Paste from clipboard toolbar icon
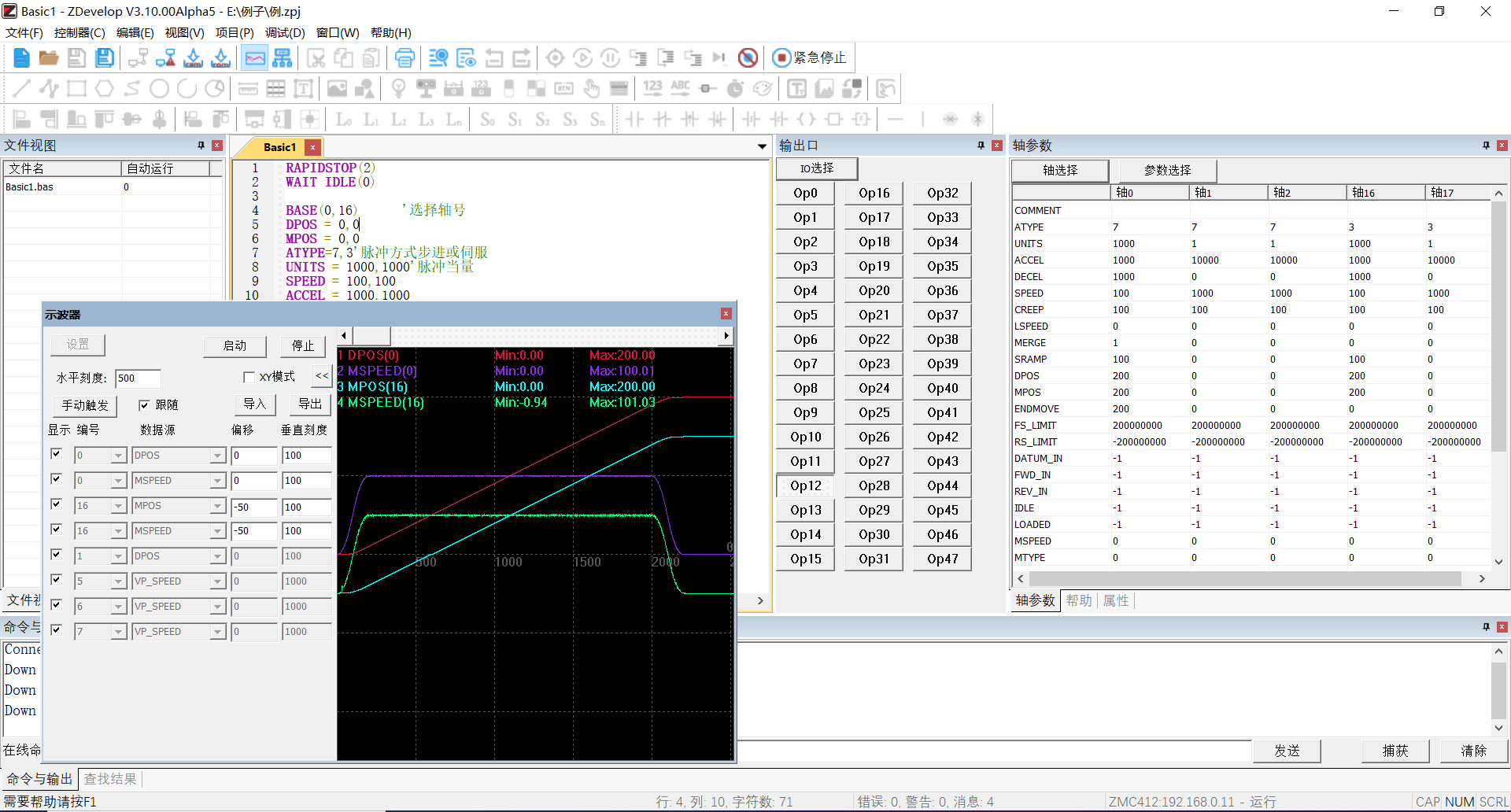Image resolution: width=1511 pixels, height=812 pixels. click(371, 57)
